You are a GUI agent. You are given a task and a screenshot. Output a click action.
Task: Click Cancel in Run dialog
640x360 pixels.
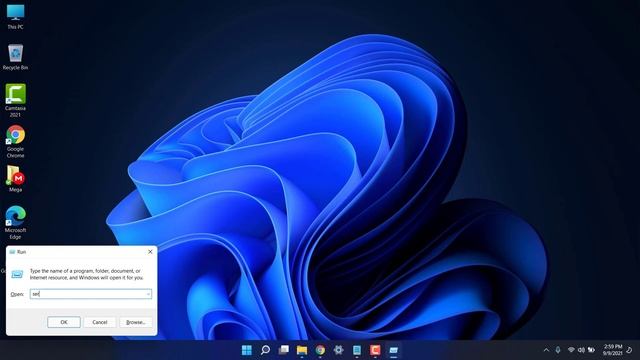100,322
